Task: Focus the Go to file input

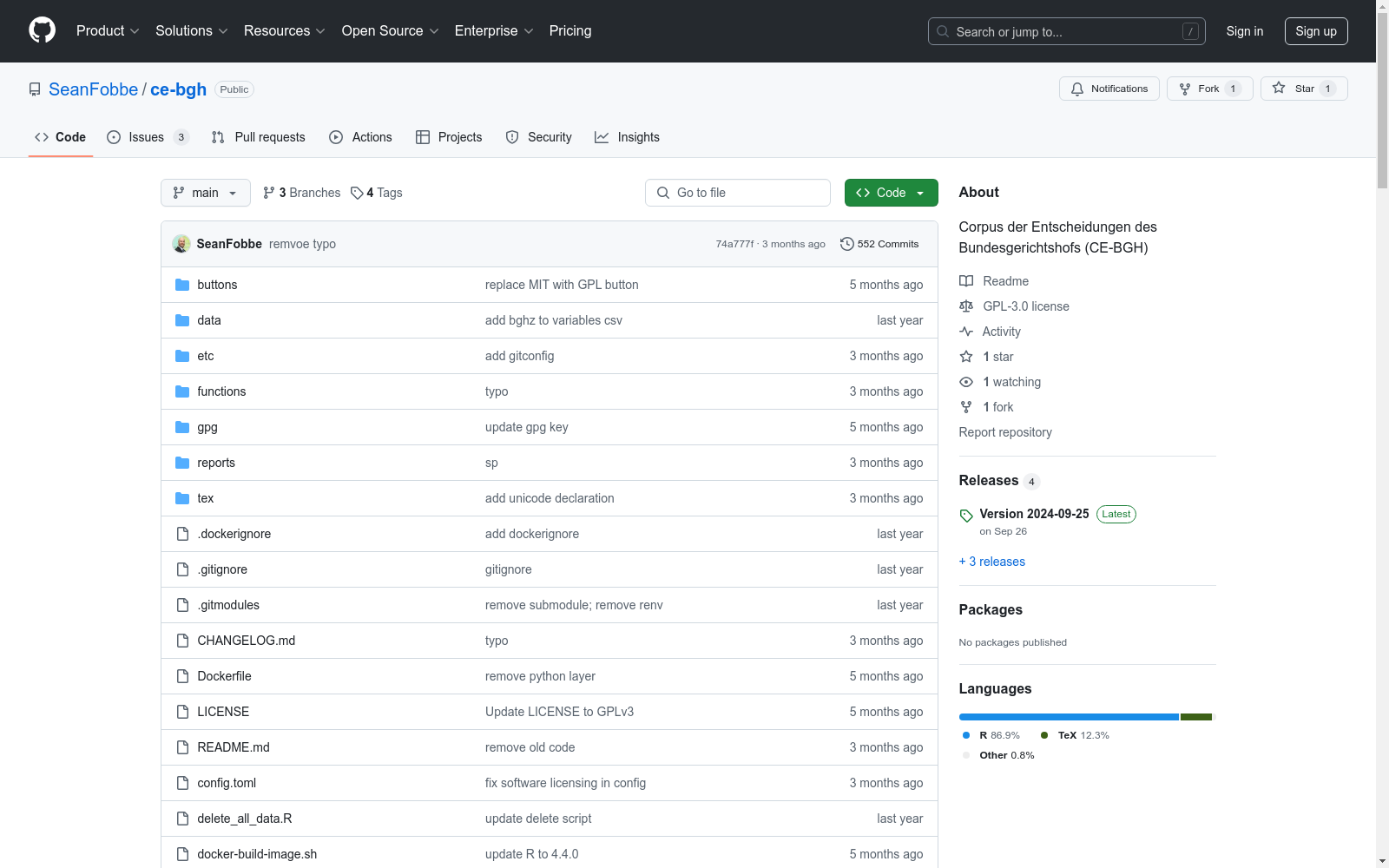Action: 738,193
